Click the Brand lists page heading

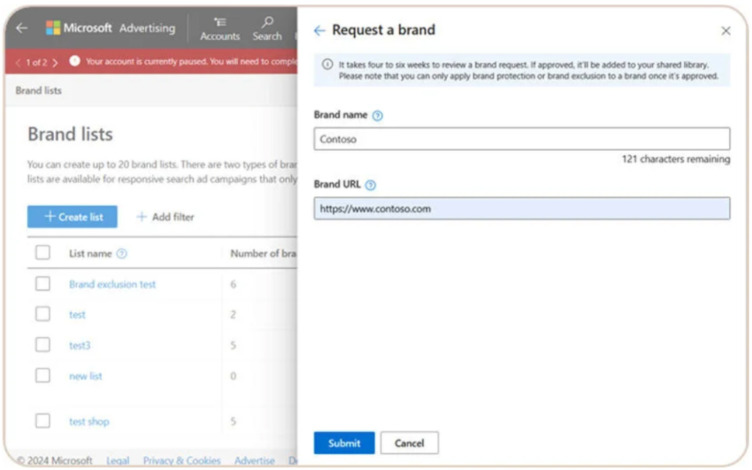coord(70,134)
